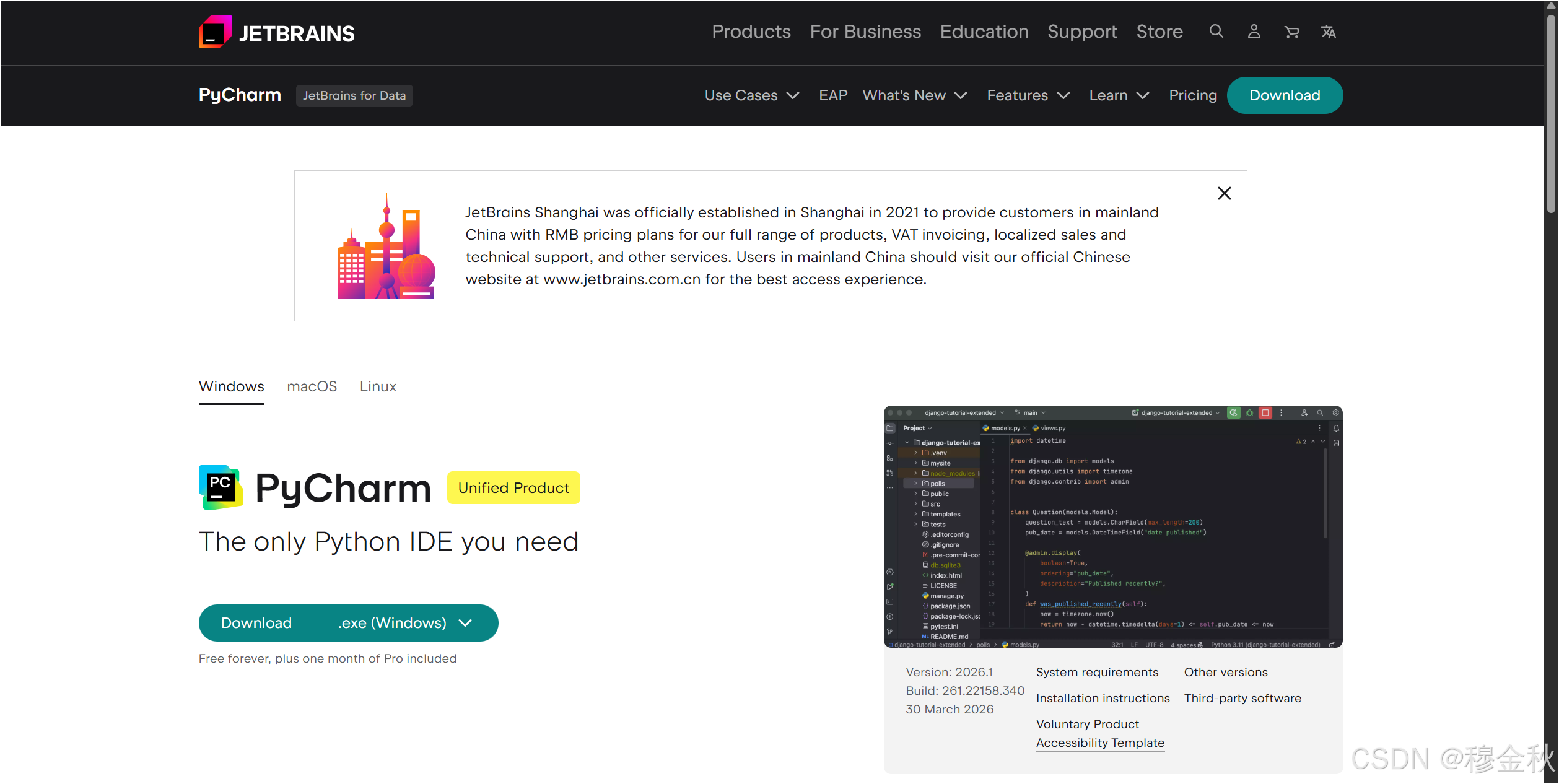Open the .exe (Windows) installer dropdown
This screenshot has height=784, width=1559.
coord(406,623)
